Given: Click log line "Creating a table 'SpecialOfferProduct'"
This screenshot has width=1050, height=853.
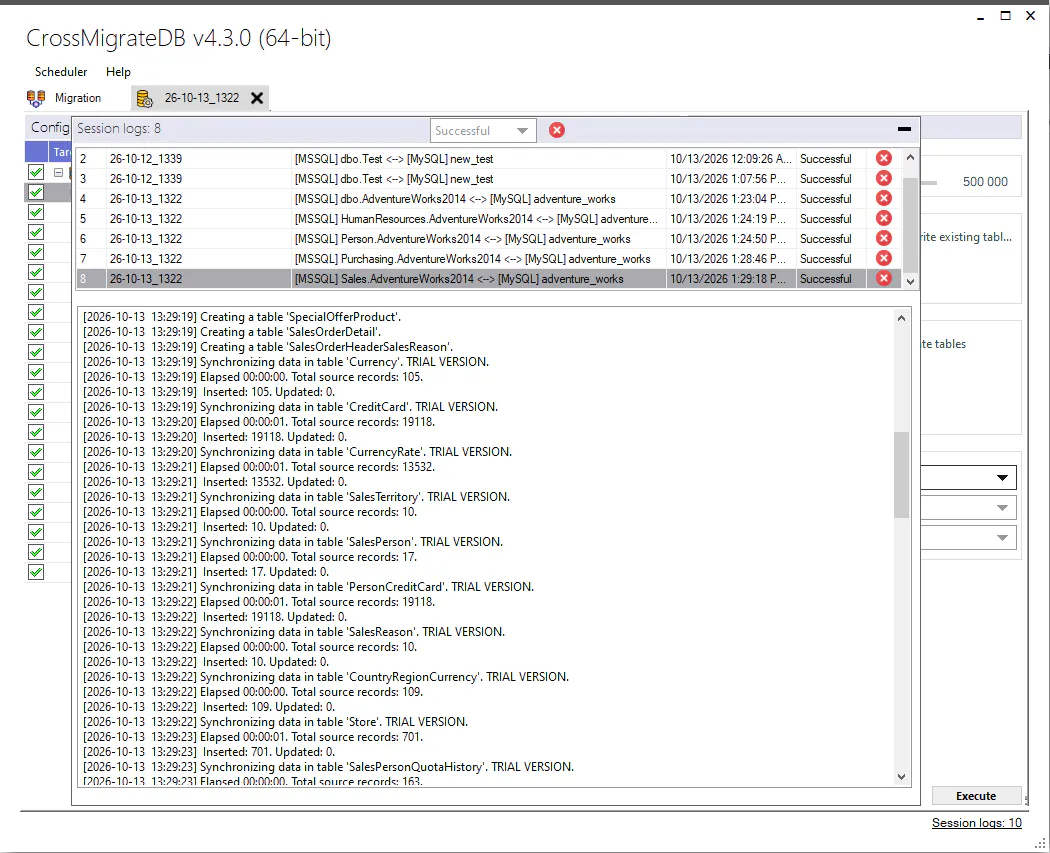Looking at the screenshot, I should click(x=242, y=317).
